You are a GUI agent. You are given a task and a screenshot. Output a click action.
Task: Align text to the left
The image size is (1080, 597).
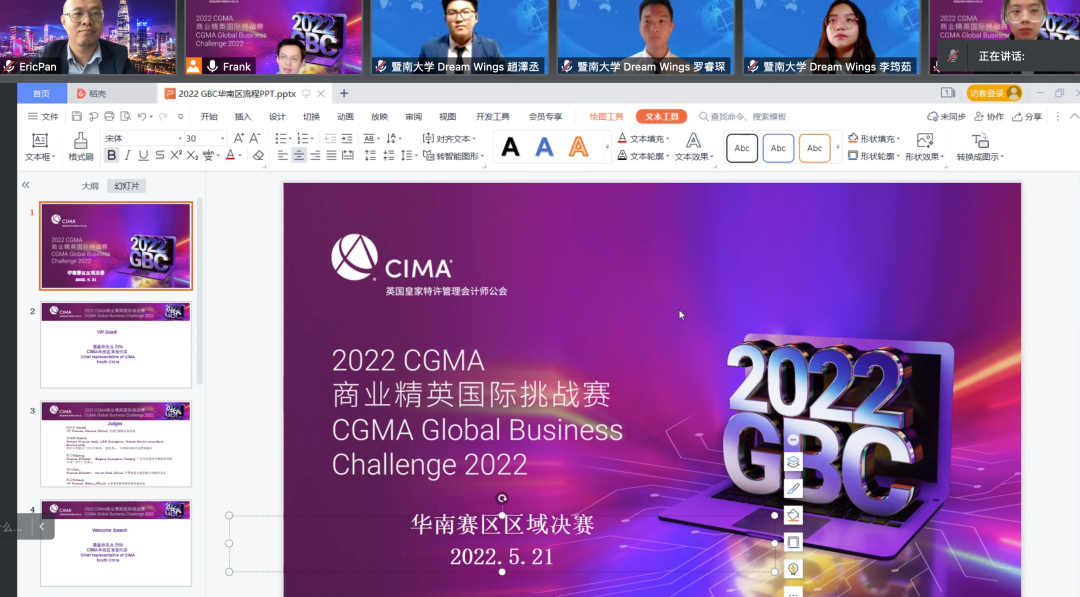pos(282,156)
